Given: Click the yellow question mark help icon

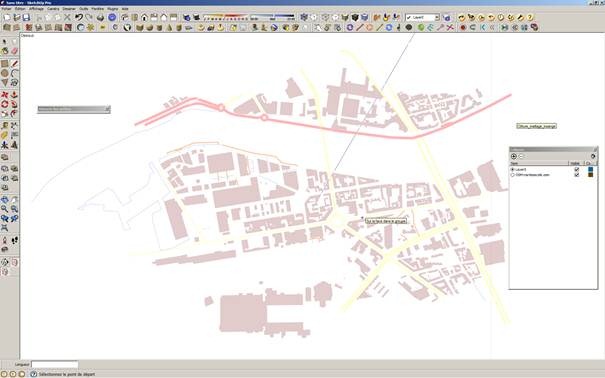Looking at the screenshot, I should click(530, 17).
